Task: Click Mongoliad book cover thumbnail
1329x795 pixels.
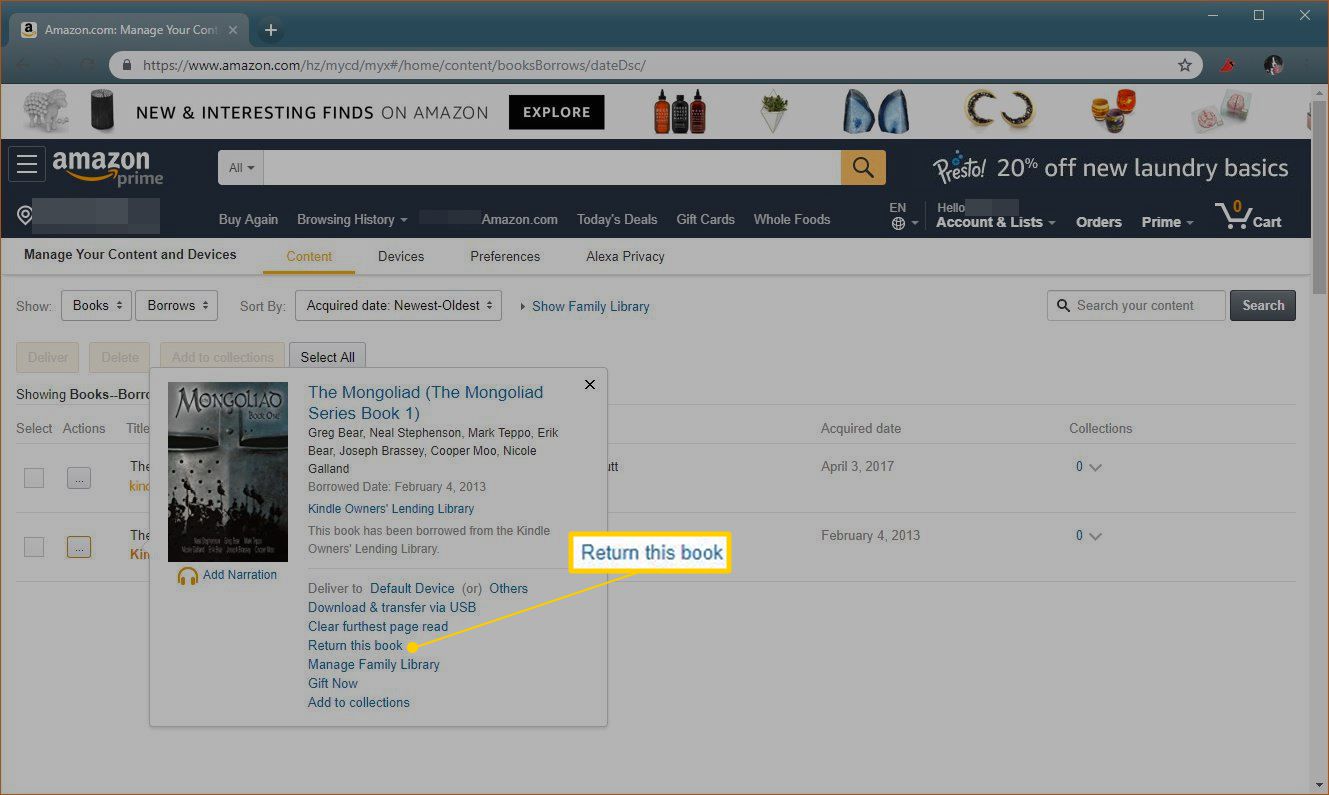Action: [x=228, y=472]
